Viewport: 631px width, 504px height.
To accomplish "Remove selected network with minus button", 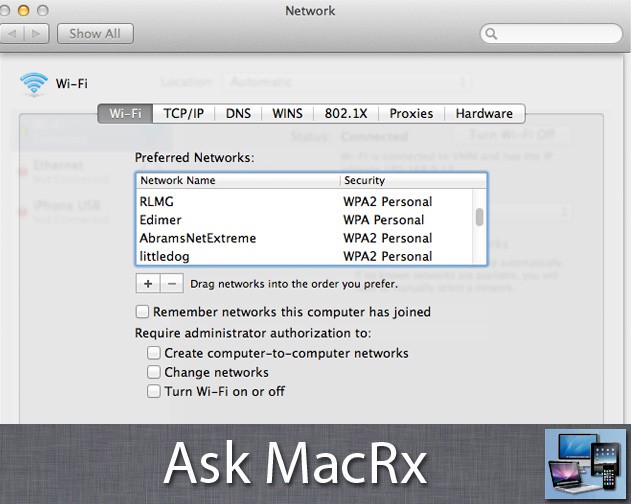I will click(172, 283).
